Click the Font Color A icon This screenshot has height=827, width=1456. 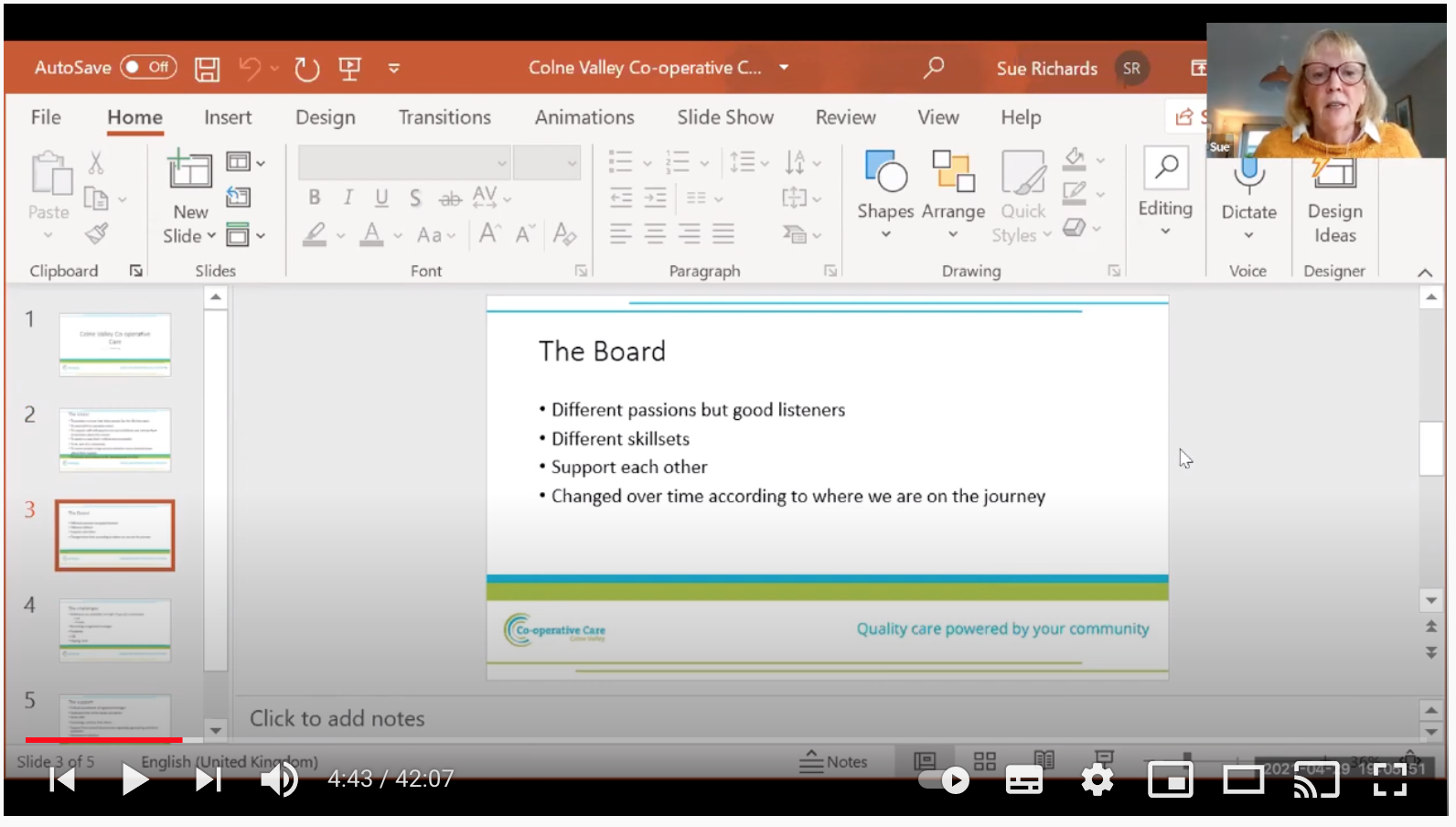click(371, 234)
